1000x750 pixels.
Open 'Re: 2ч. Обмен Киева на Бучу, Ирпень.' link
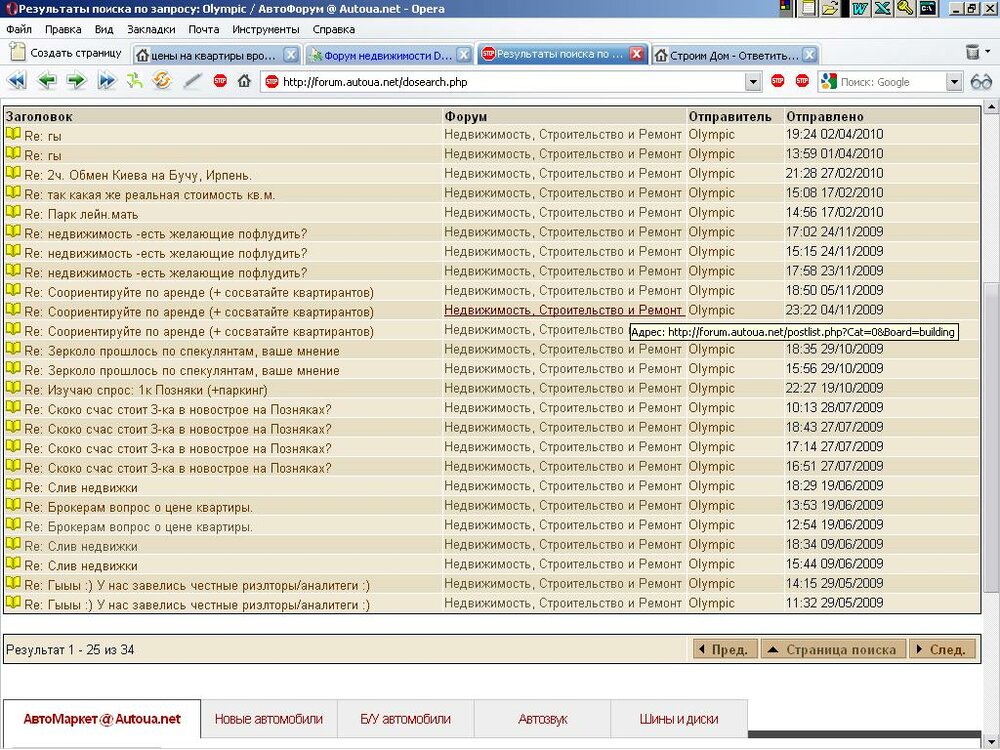pos(138,175)
